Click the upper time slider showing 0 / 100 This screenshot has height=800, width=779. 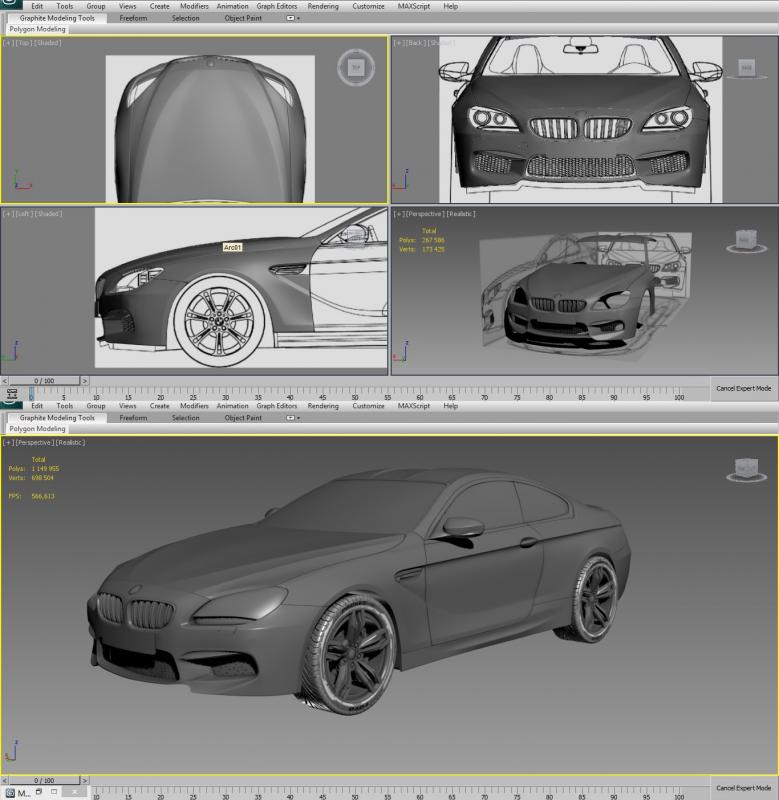tap(44, 381)
